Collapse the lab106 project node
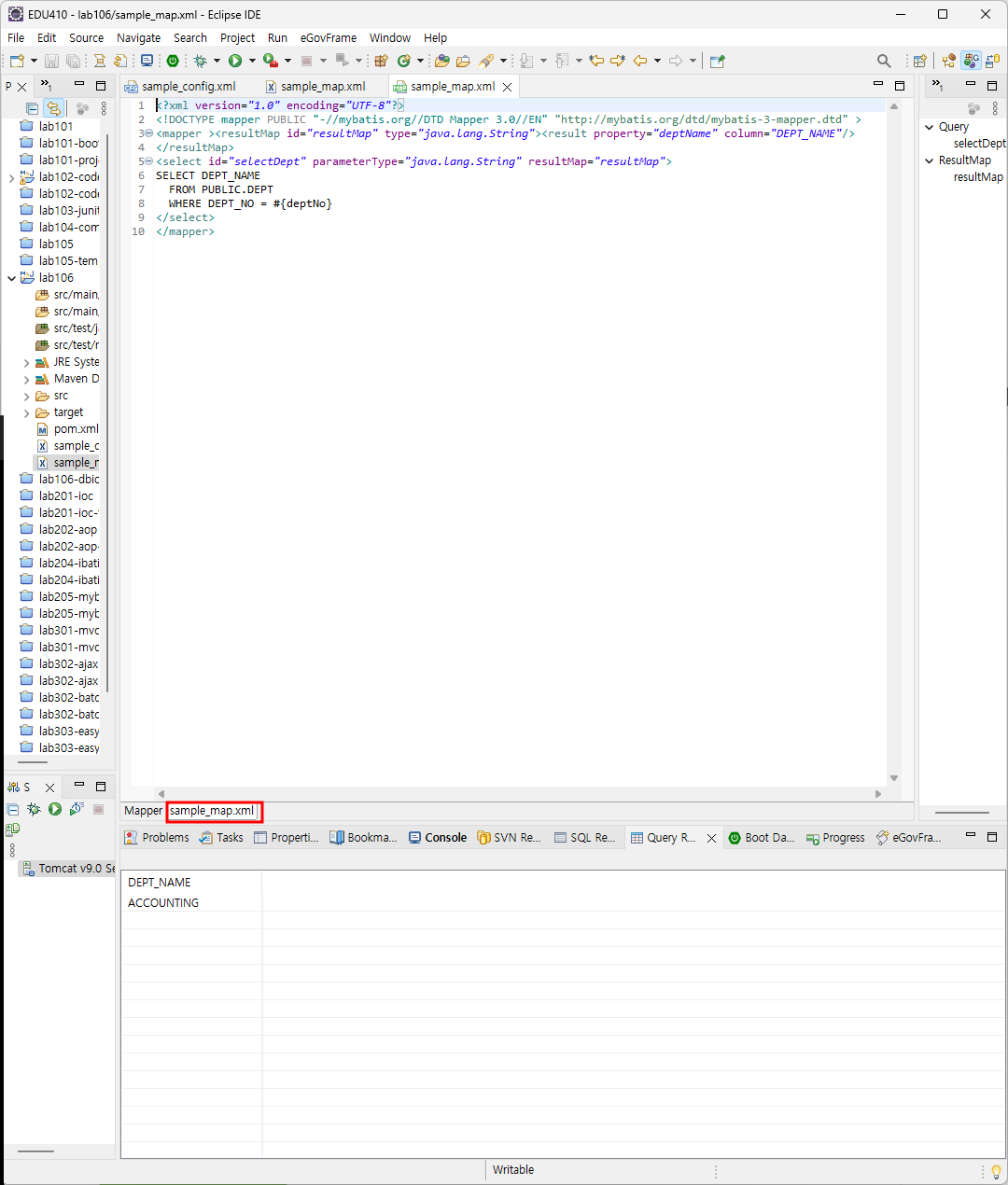 click(11, 278)
